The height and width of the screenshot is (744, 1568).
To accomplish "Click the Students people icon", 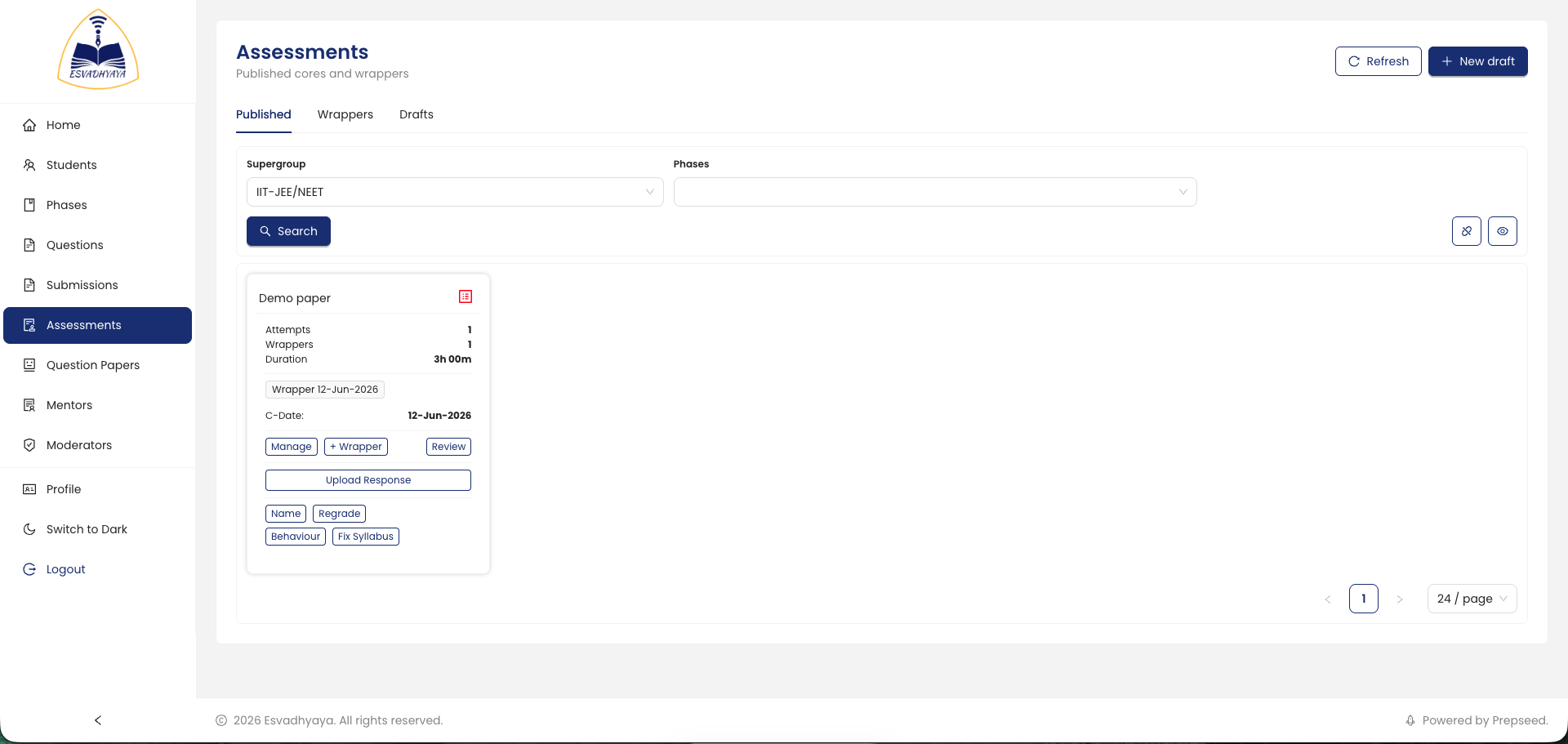I will 29,165.
